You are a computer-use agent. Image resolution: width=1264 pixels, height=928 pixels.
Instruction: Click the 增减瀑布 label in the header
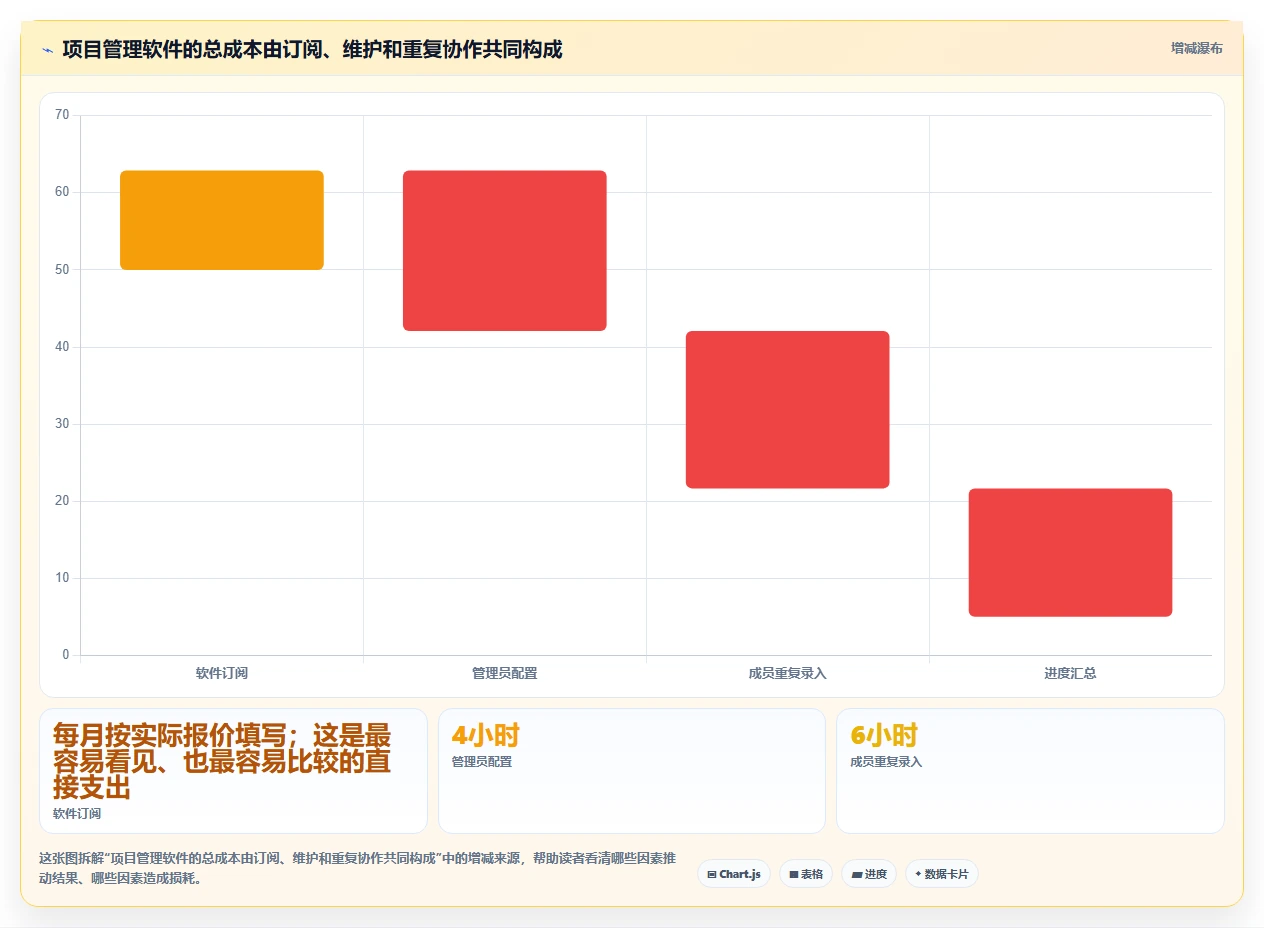(x=1196, y=48)
